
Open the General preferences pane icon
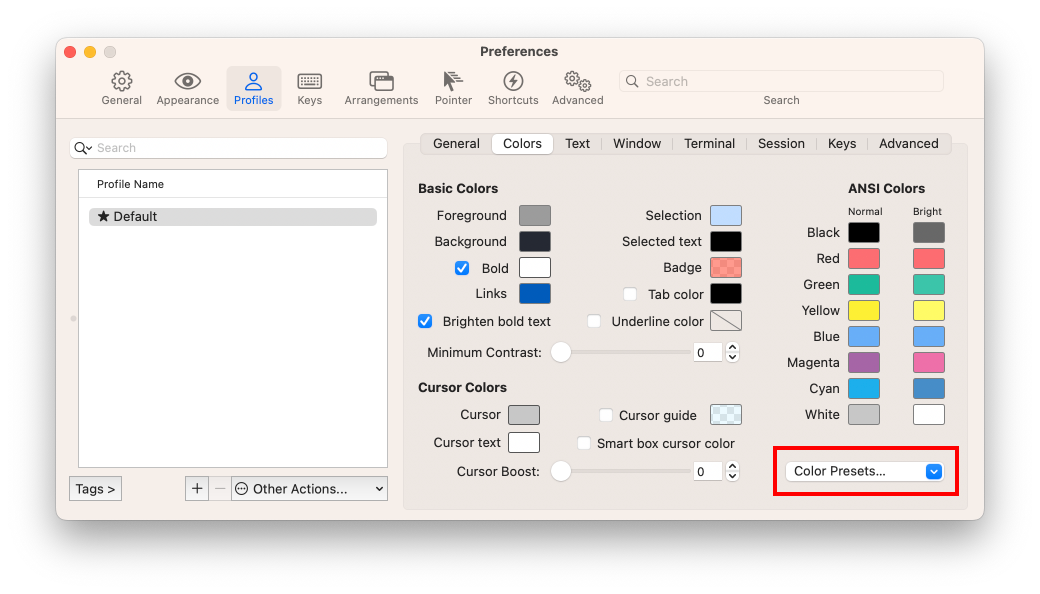(121, 82)
